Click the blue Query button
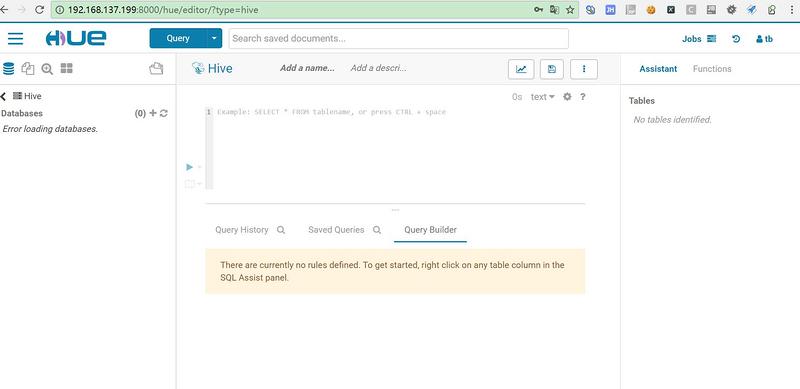 click(x=178, y=38)
